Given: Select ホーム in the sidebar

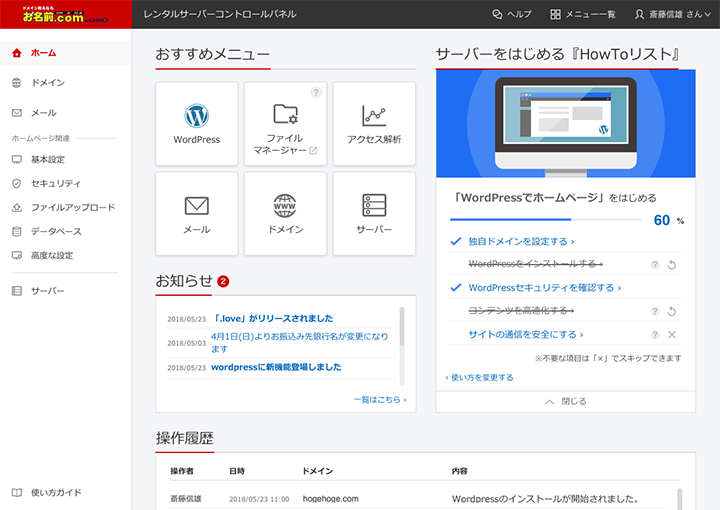Looking at the screenshot, I should point(65,53).
